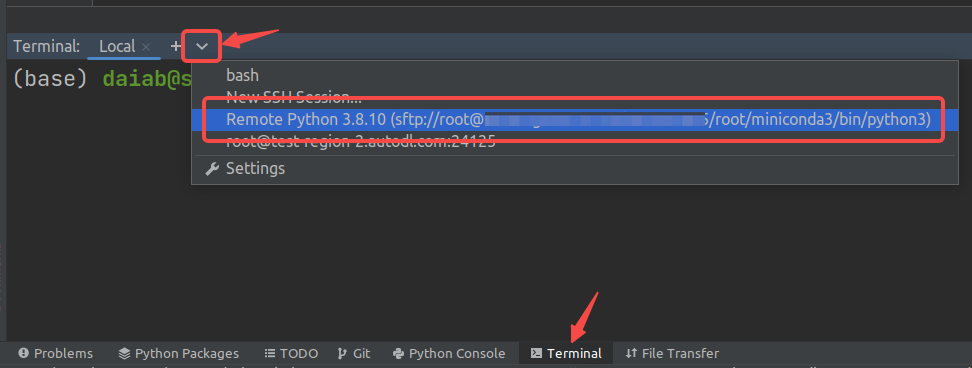
Task: Open the new terminal session dropdown chevron
Action: coord(202,46)
